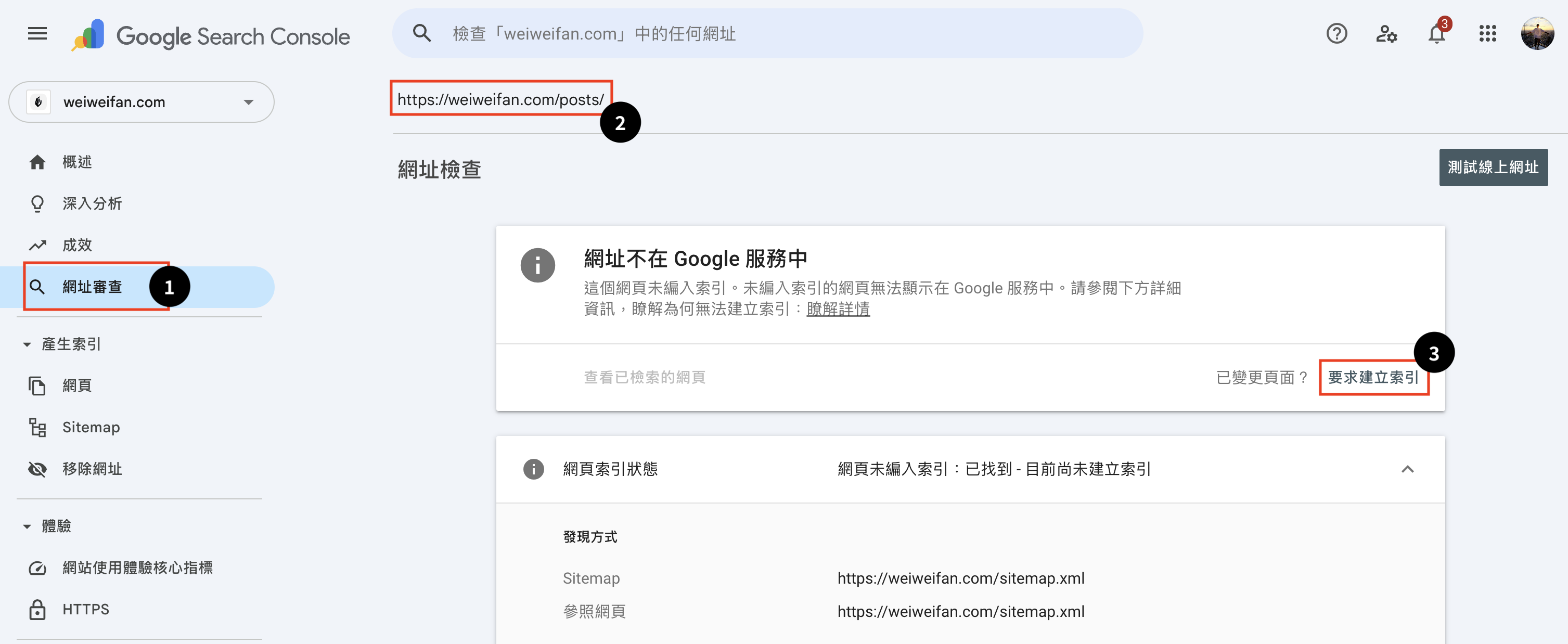Open the hamburger main menu
This screenshot has height=644, width=1568.
(x=37, y=33)
